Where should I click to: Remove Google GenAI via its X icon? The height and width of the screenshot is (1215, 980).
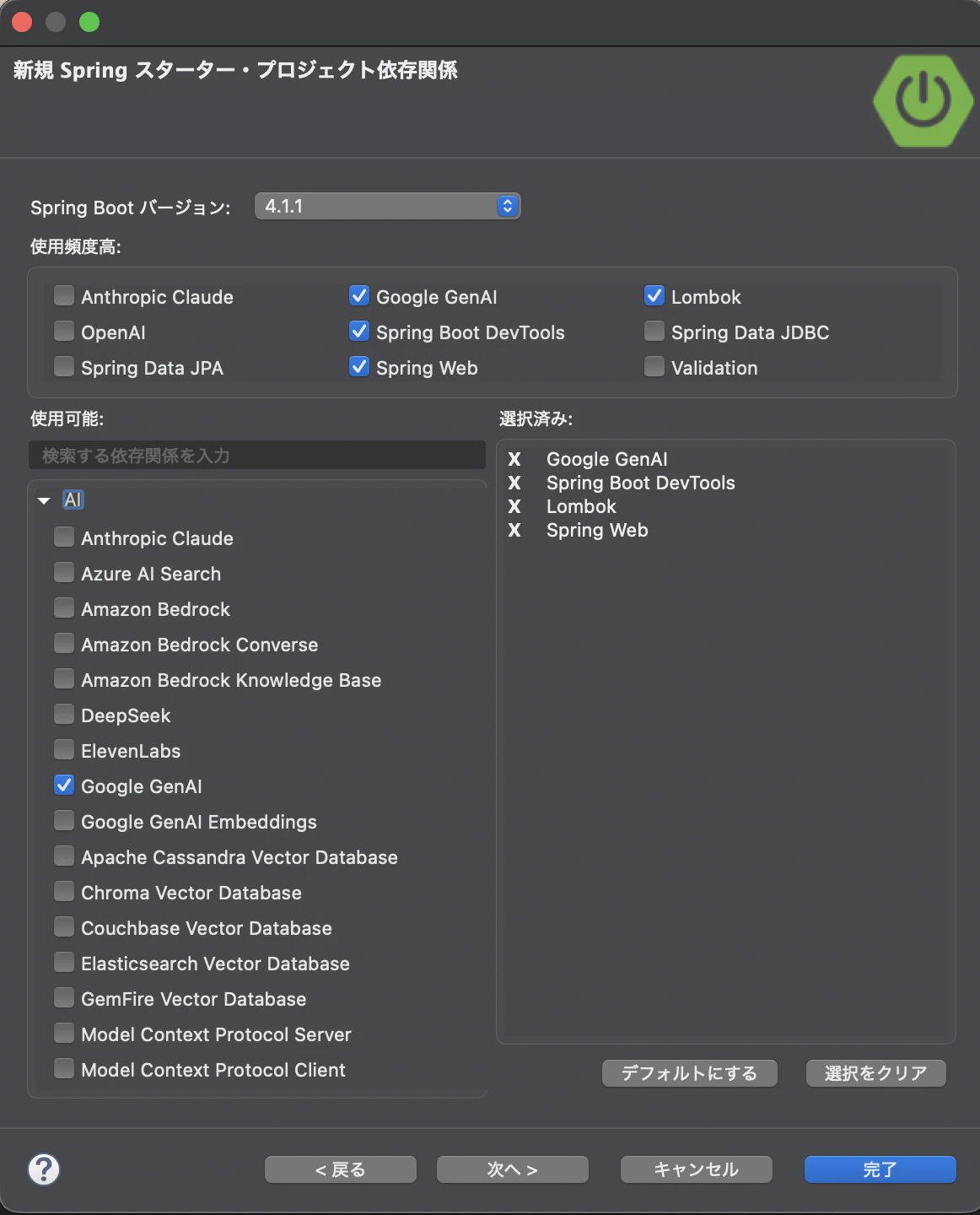tap(514, 459)
